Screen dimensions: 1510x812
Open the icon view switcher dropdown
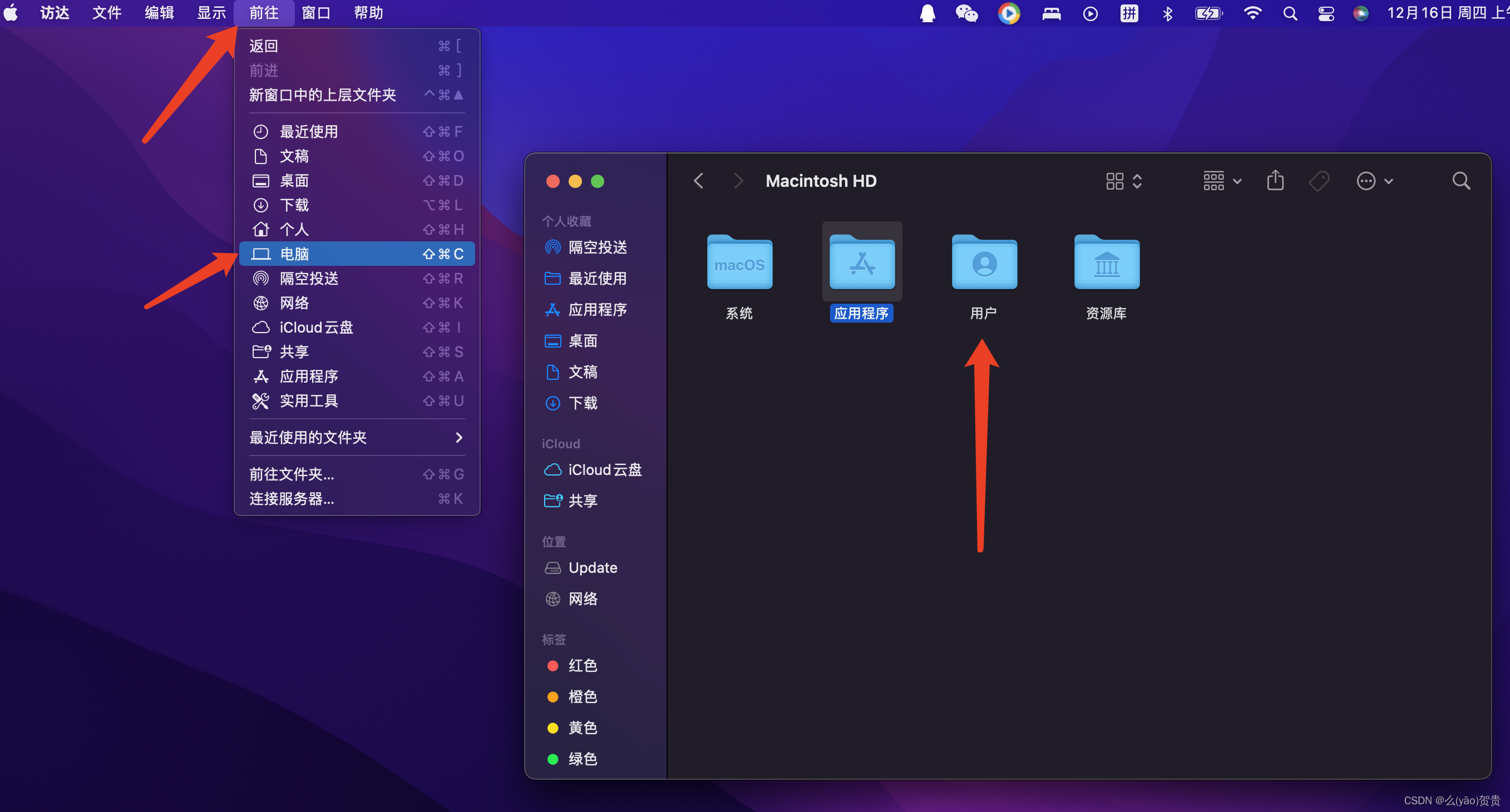1124,181
